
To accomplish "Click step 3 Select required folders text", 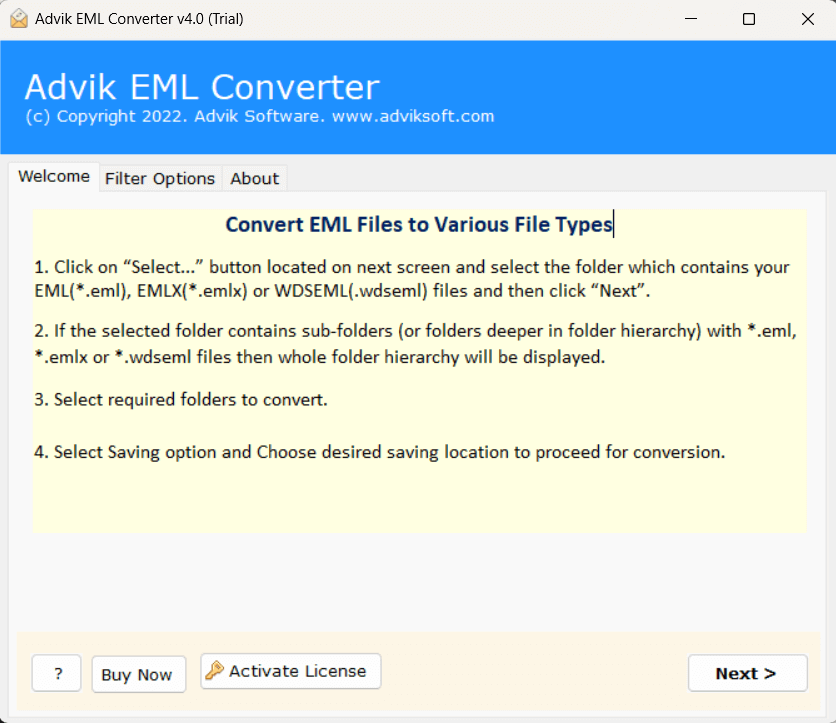I will coord(181,399).
